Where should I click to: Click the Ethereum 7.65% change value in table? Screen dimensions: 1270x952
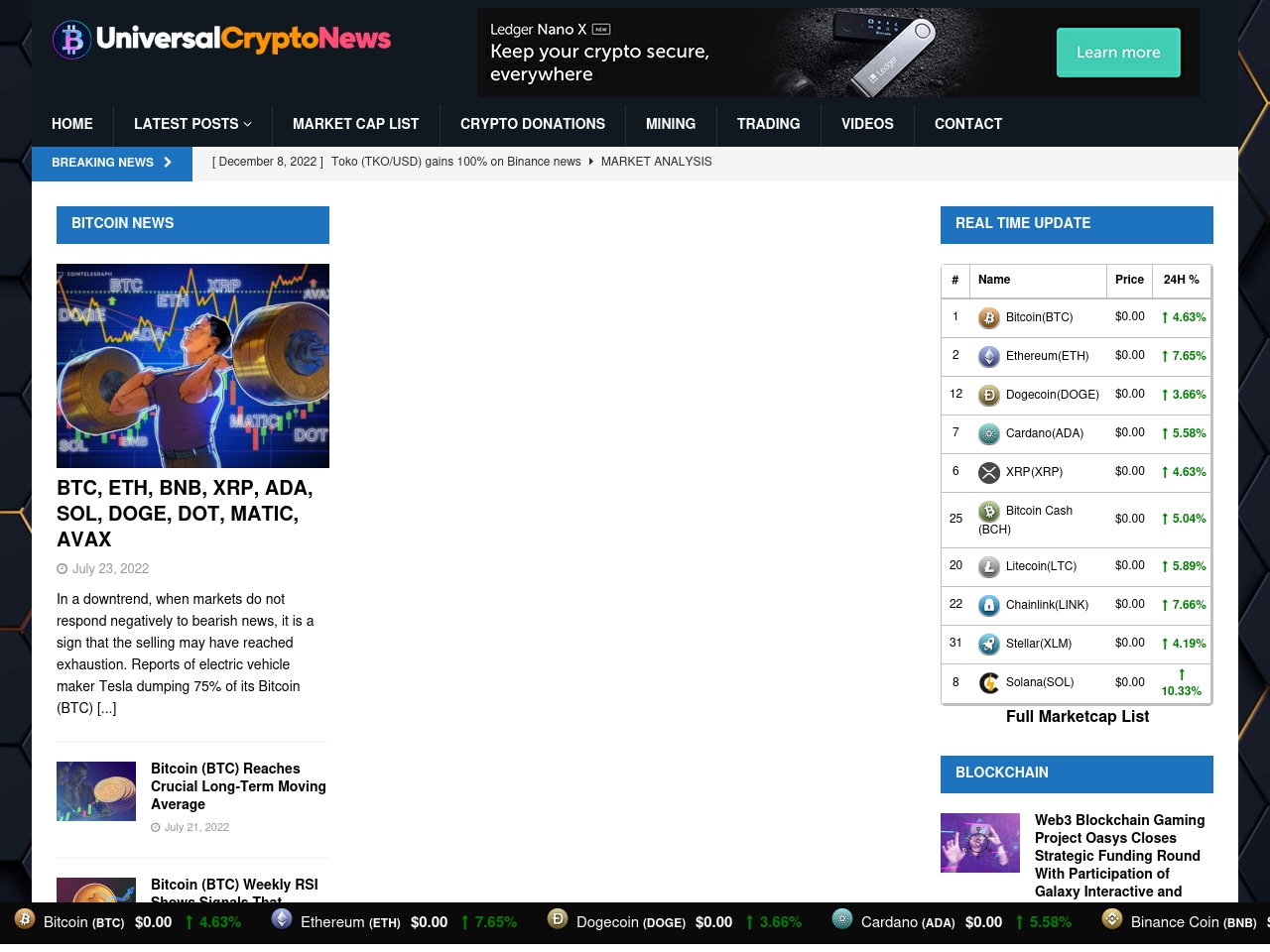1184,356
